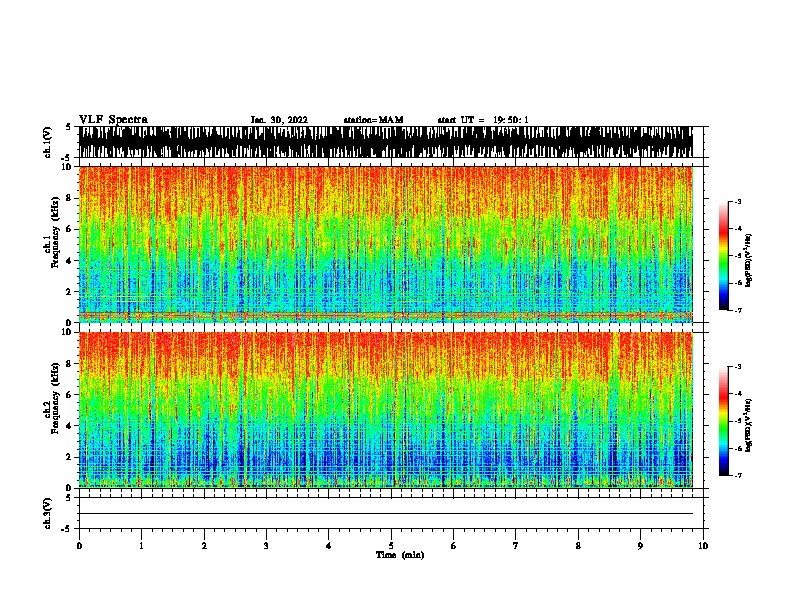Click the "-3" label on ch.1 color bar
The image size is (792, 612).
[738, 201]
